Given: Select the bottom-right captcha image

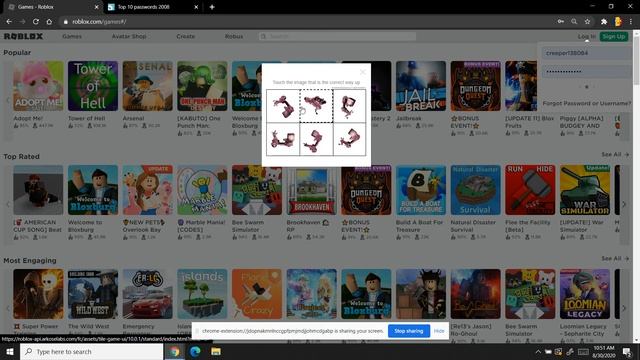Looking at the screenshot, I should coord(349,139).
